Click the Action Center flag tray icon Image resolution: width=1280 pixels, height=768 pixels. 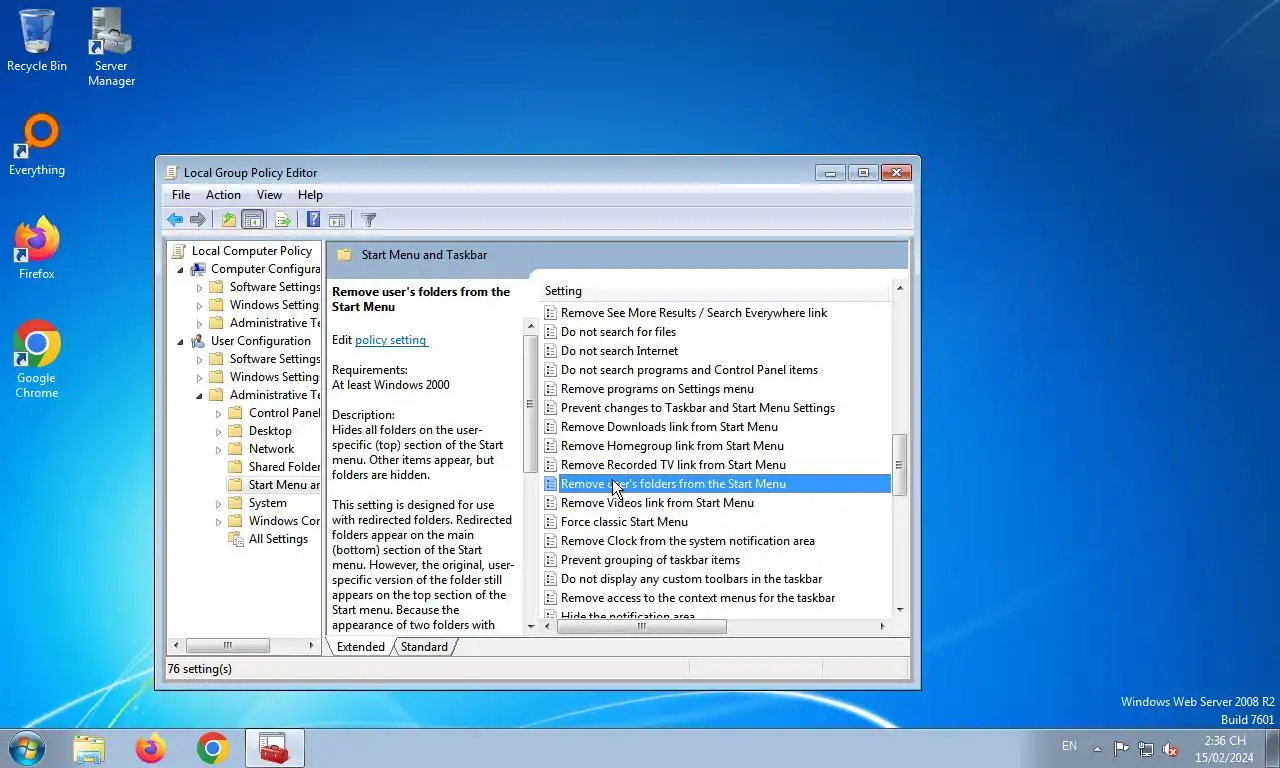pyautogui.click(x=1121, y=749)
